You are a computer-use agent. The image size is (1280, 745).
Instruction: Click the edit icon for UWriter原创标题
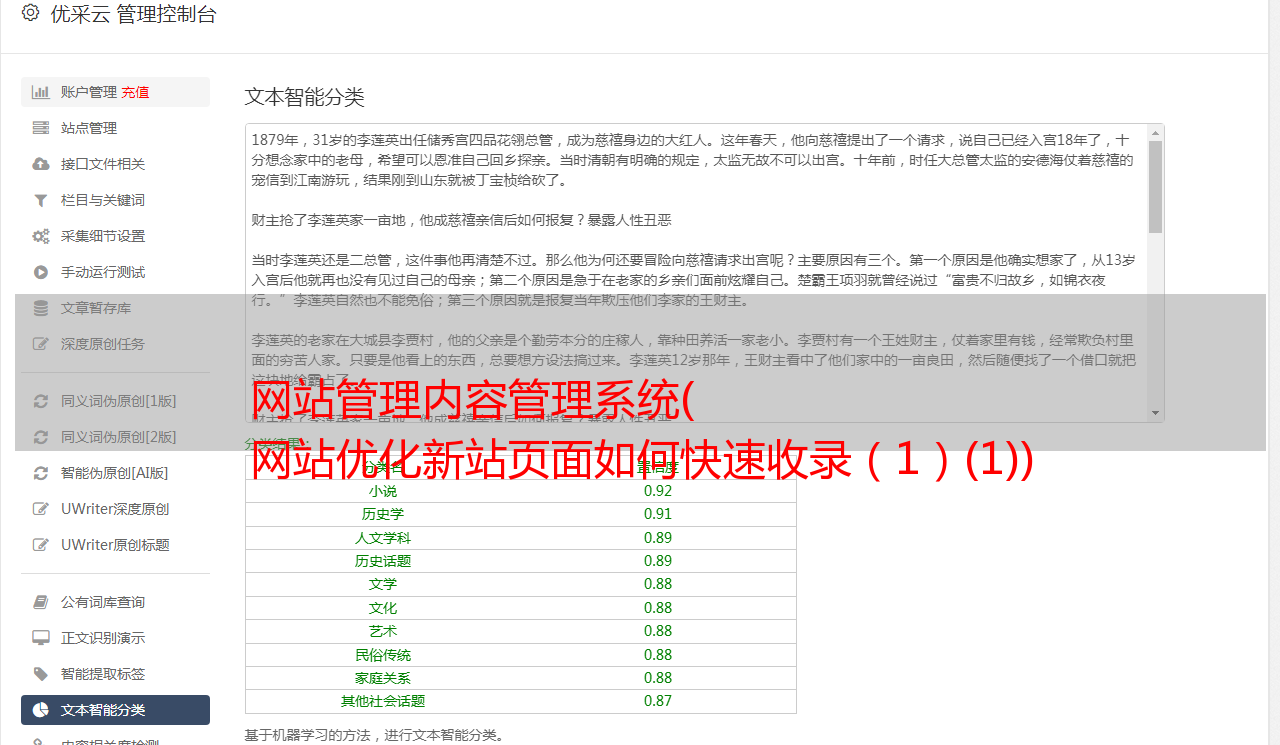click(x=40, y=545)
